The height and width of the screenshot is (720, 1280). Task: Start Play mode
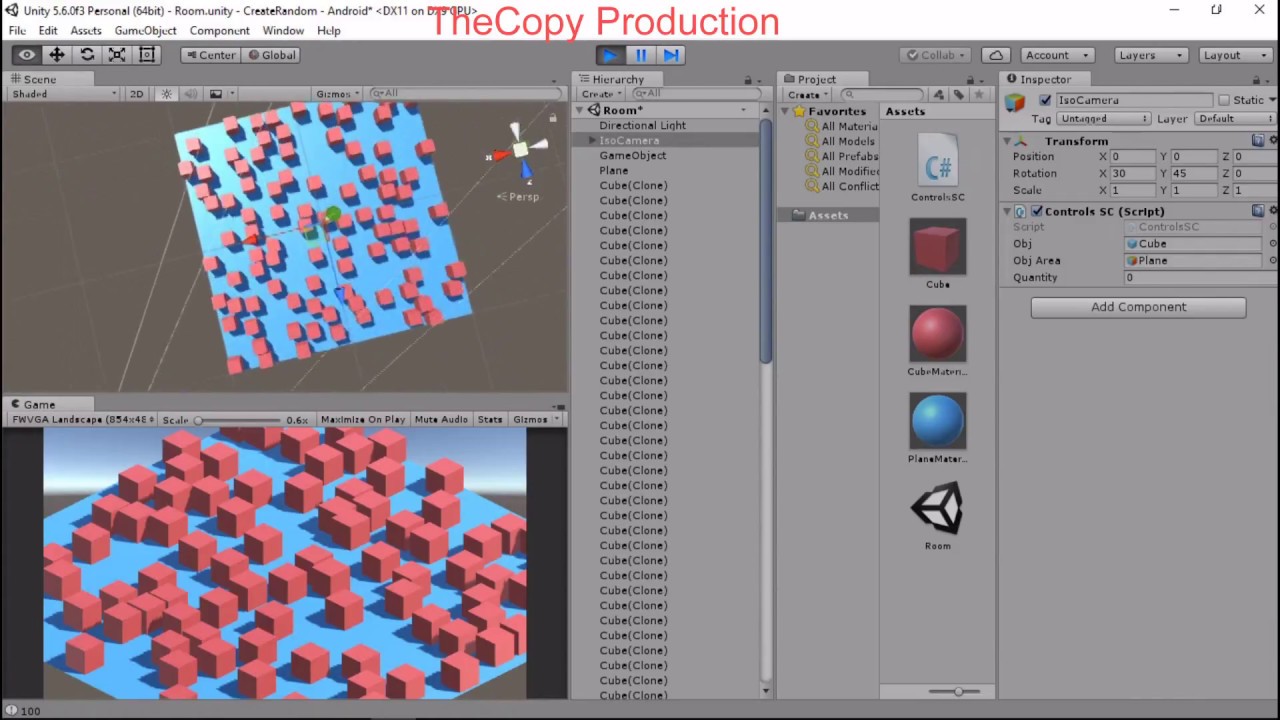coord(610,55)
